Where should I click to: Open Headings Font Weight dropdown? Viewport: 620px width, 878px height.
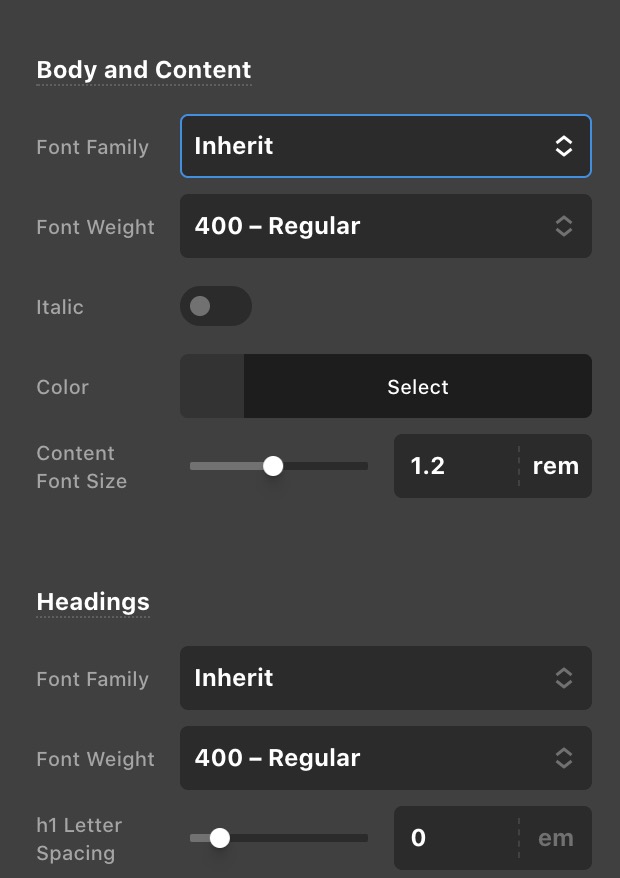[385, 758]
